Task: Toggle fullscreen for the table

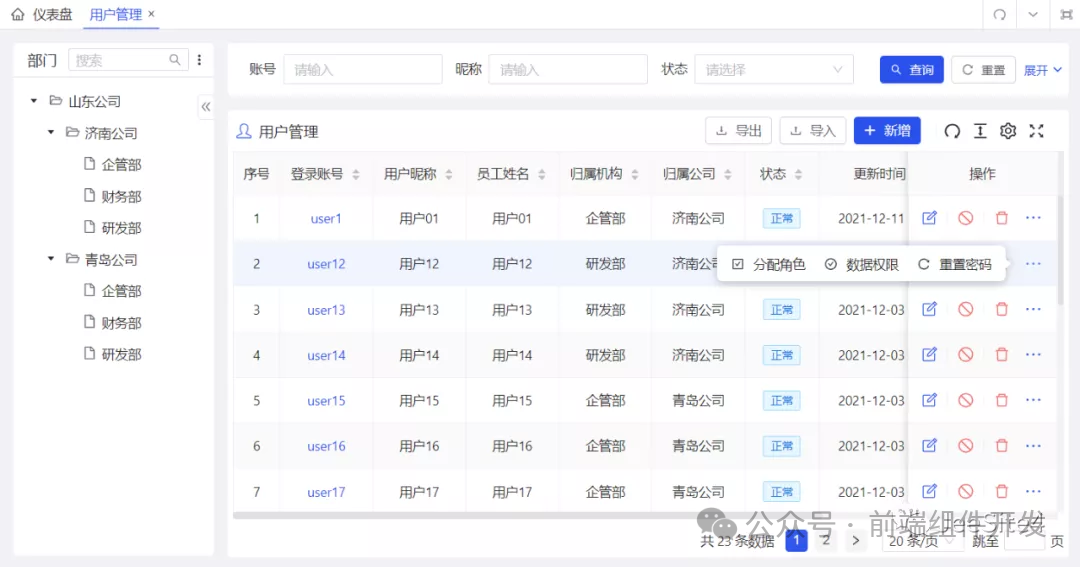Action: [x=1037, y=131]
